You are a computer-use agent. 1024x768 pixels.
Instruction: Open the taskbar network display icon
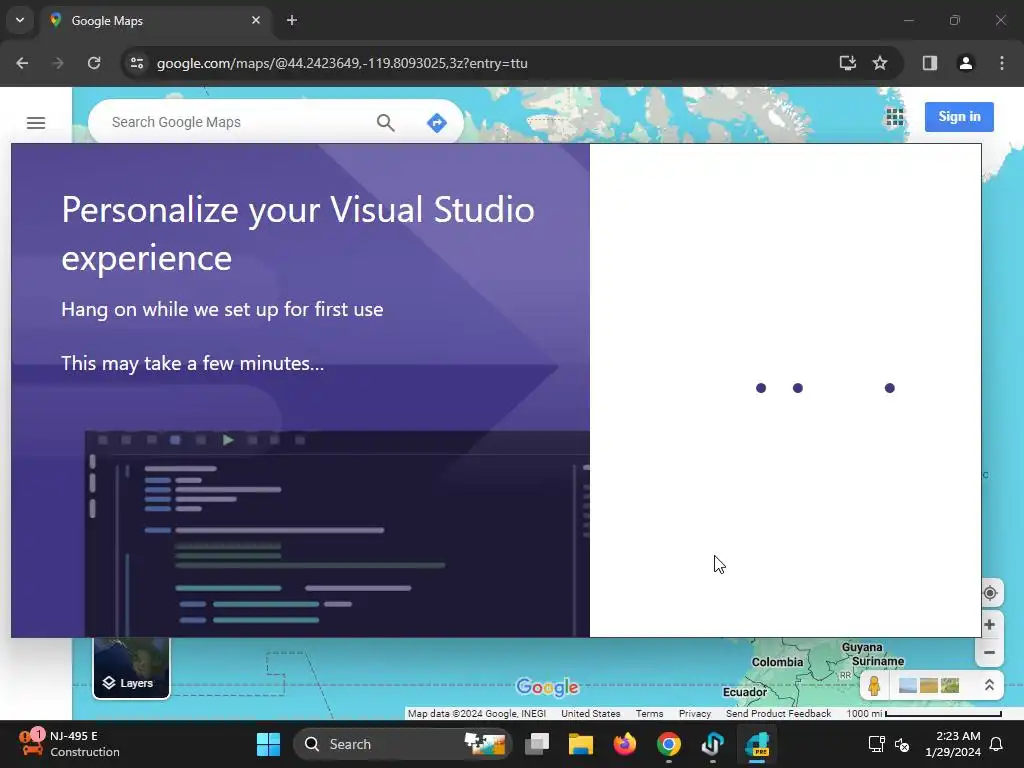pos(876,744)
